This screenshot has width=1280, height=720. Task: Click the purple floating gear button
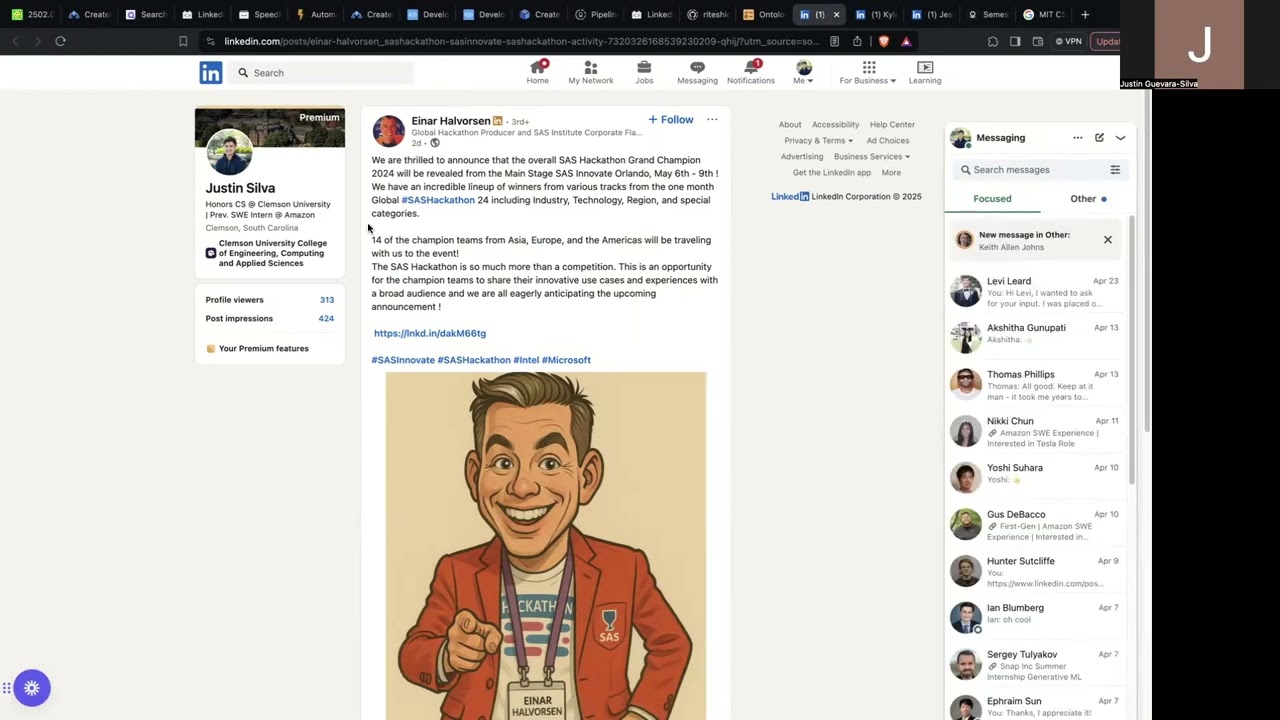point(32,688)
